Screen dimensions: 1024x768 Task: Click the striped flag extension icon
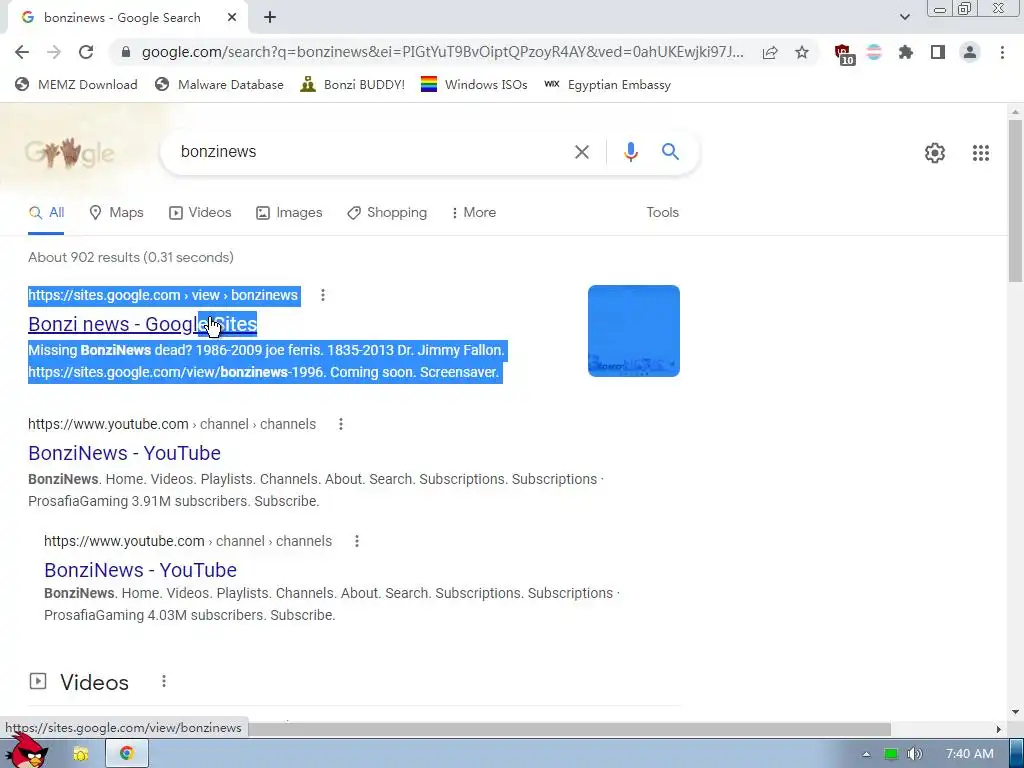tap(874, 52)
